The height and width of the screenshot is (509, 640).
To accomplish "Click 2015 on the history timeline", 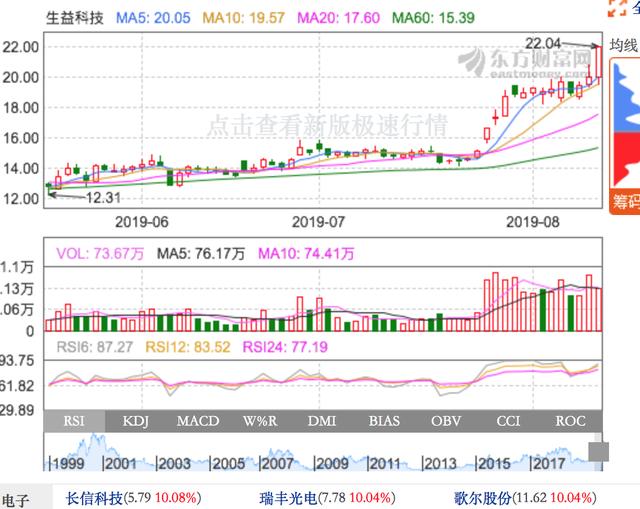I will pyautogui.click(x=493, y=464).
